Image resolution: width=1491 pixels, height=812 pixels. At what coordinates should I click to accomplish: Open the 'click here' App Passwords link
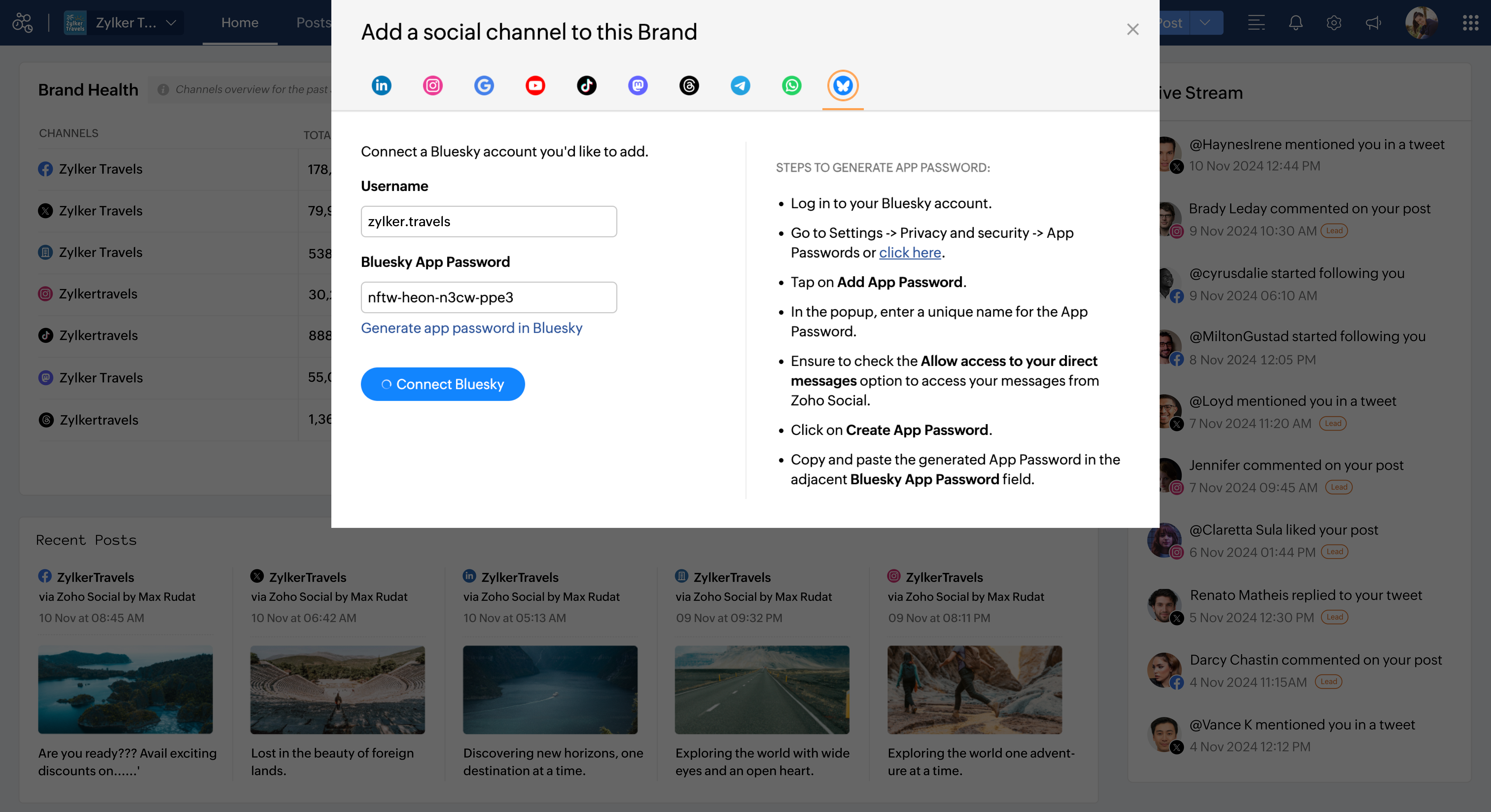click(910, 253)
